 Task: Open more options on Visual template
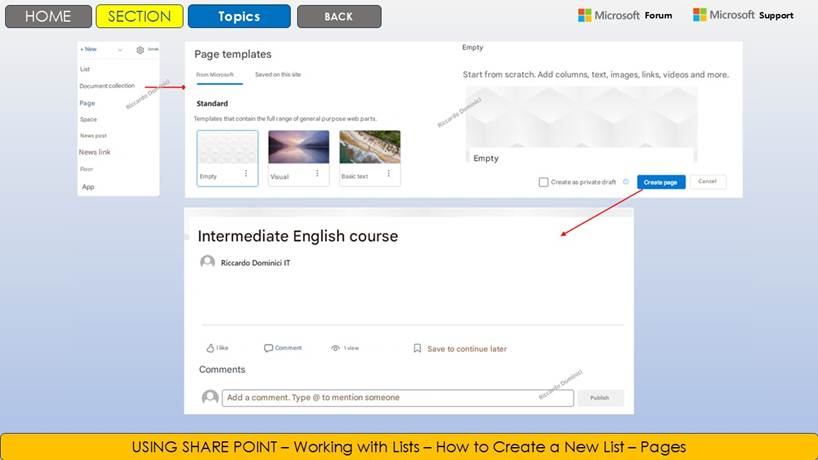[x=317, y=173]
